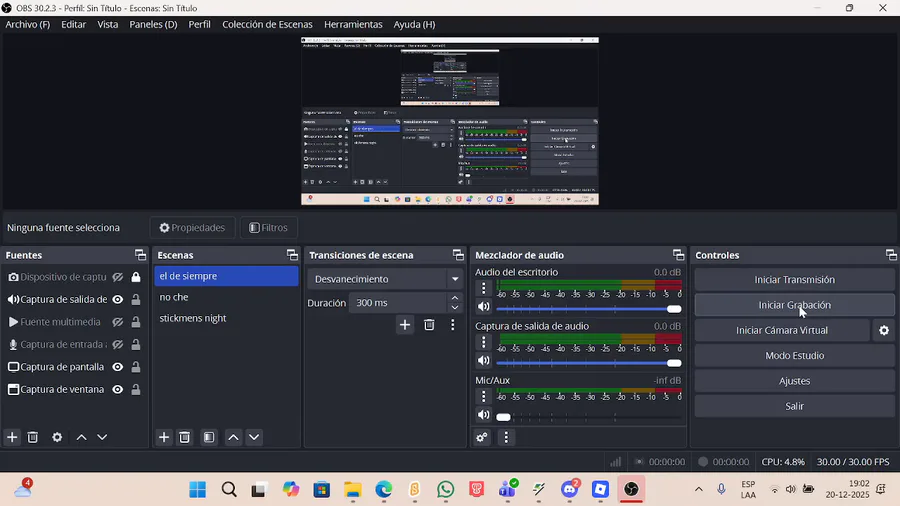Open the Vista menu
Image resolution: width=900 pixels, height=506 pixels.
coord(107,24)
